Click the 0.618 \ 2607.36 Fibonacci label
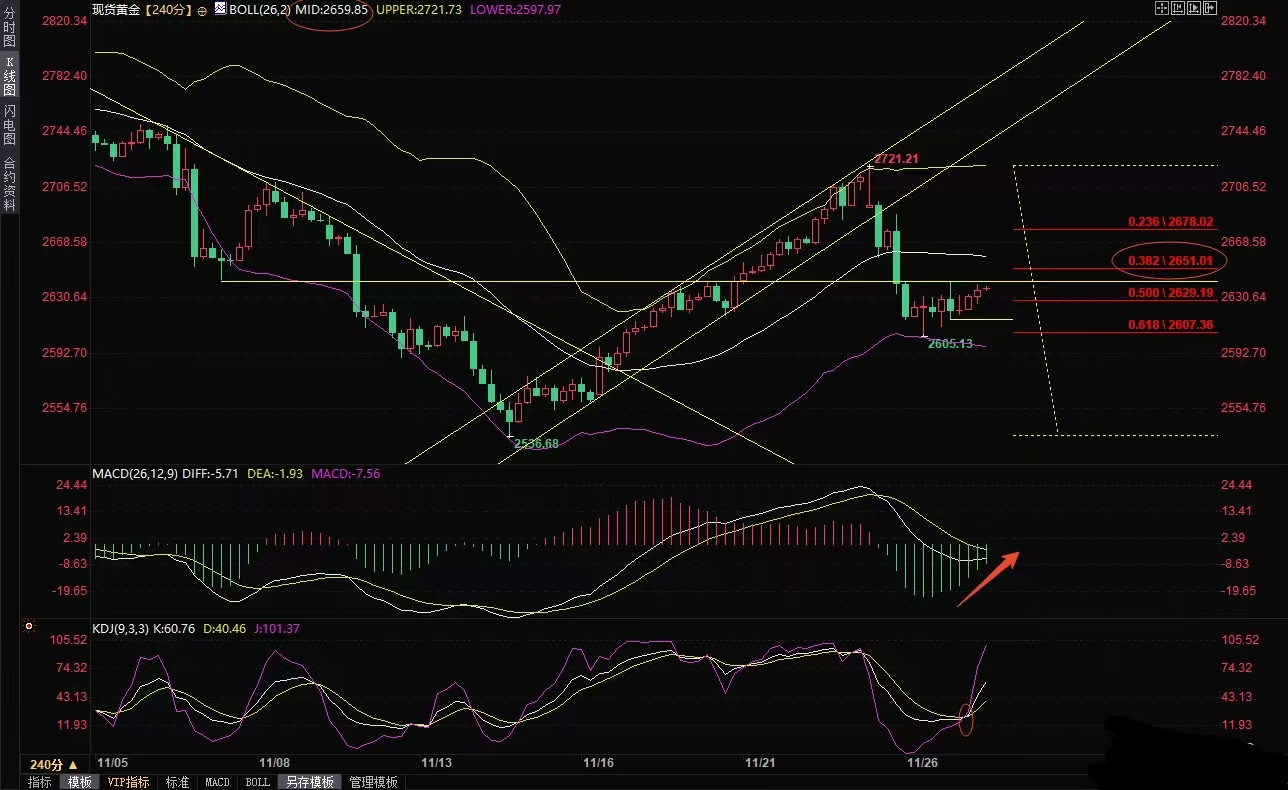This screenshot has height=790, width=1288. coord(1170,325)
